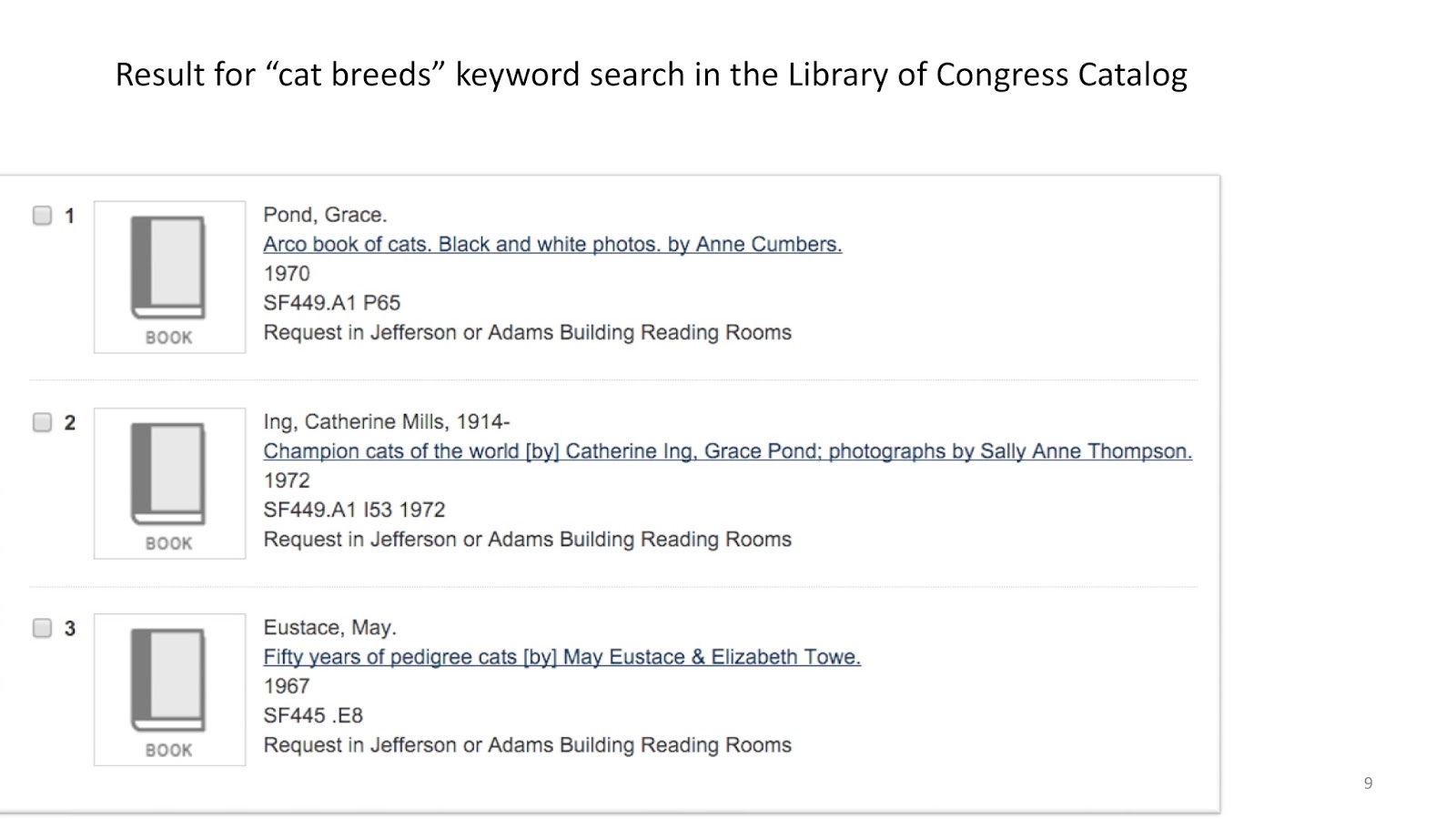Click the publication year 1967
Screen dimensions: 1456x819
[x=287, y=686]
